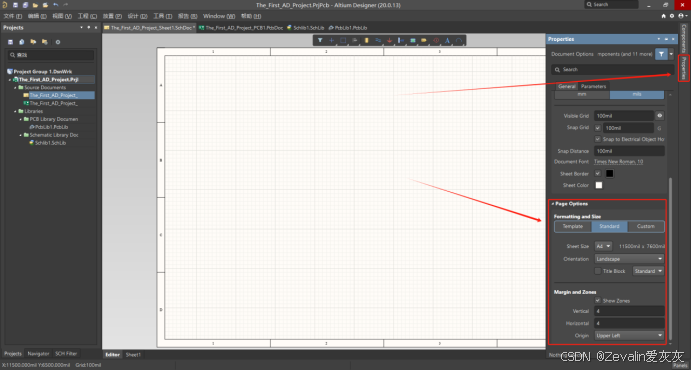Switch to the Parameters tab

tap(593, 86)
